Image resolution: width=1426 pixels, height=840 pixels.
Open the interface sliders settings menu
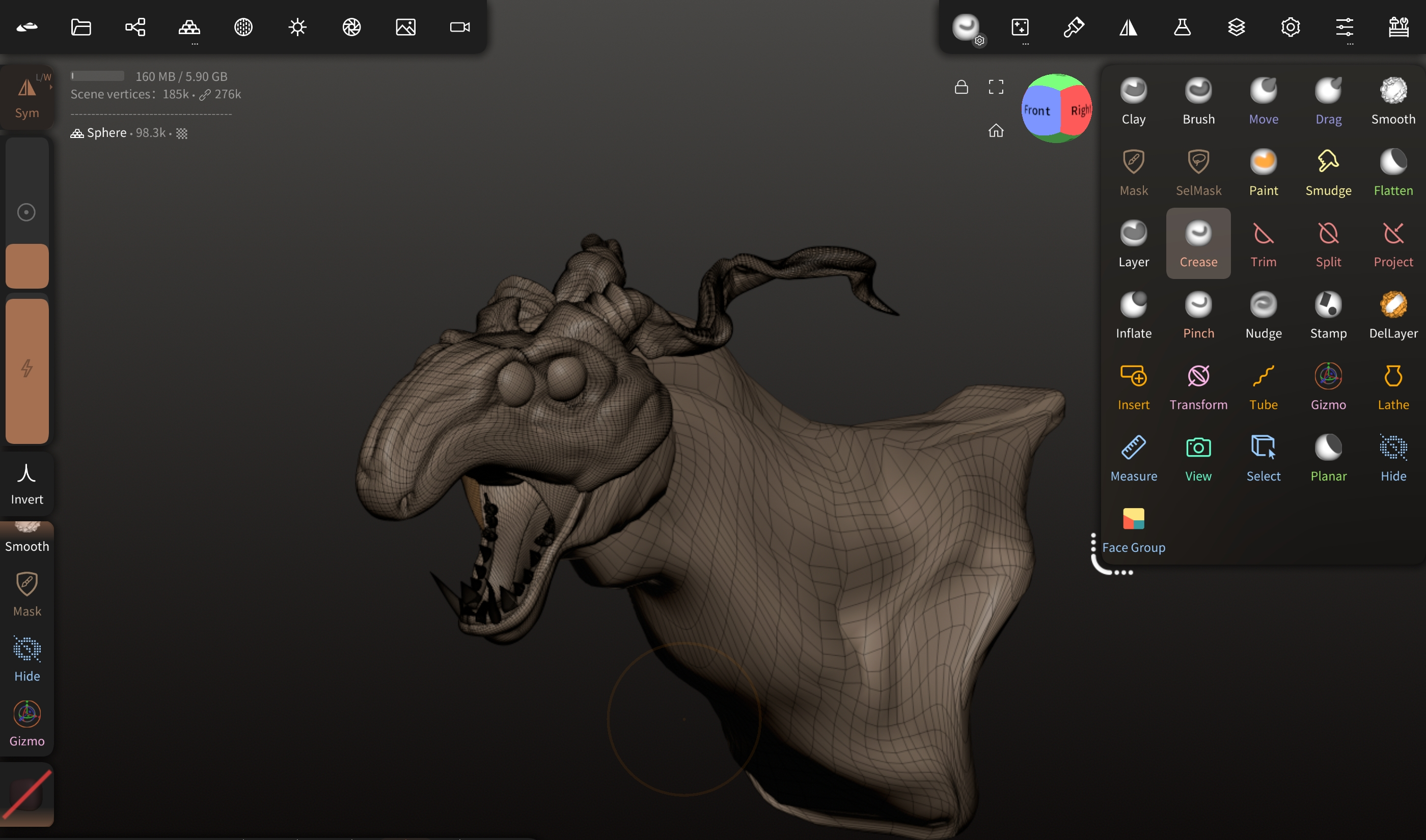click(x=1344, y=26)
